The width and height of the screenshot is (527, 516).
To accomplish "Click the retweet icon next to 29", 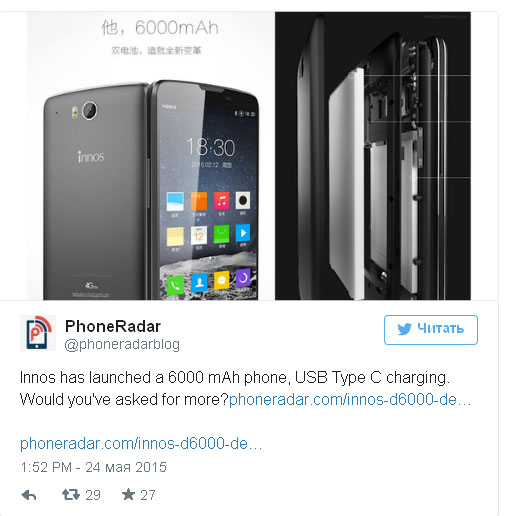I will (71, 494).
